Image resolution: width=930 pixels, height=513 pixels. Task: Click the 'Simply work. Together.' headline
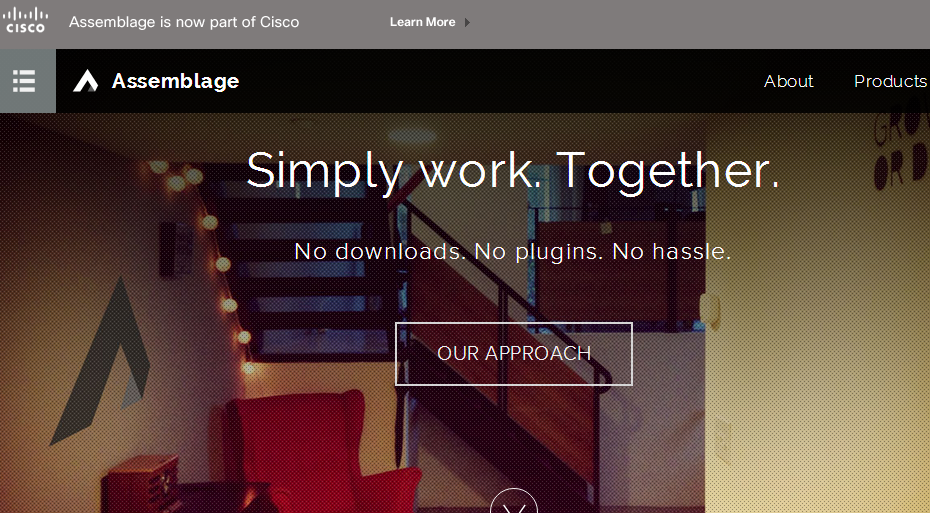click(513, 171)
